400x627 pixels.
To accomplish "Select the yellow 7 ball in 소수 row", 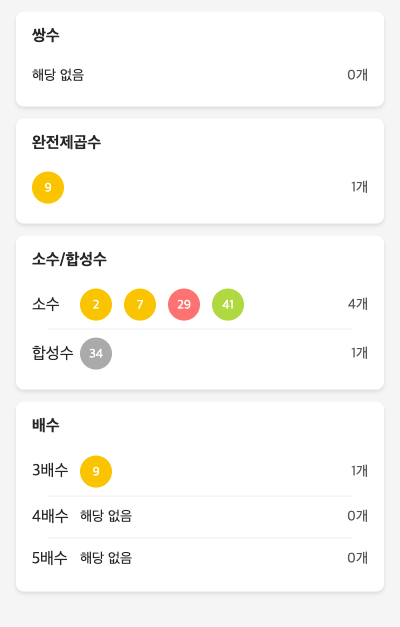I will (x=140, y=305).
